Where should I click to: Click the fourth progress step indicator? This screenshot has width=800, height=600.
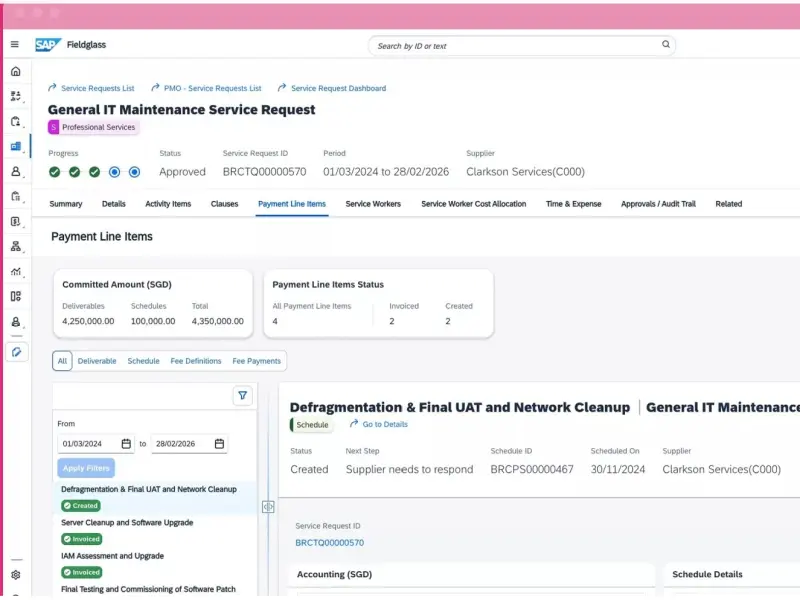tap(114, 172)
